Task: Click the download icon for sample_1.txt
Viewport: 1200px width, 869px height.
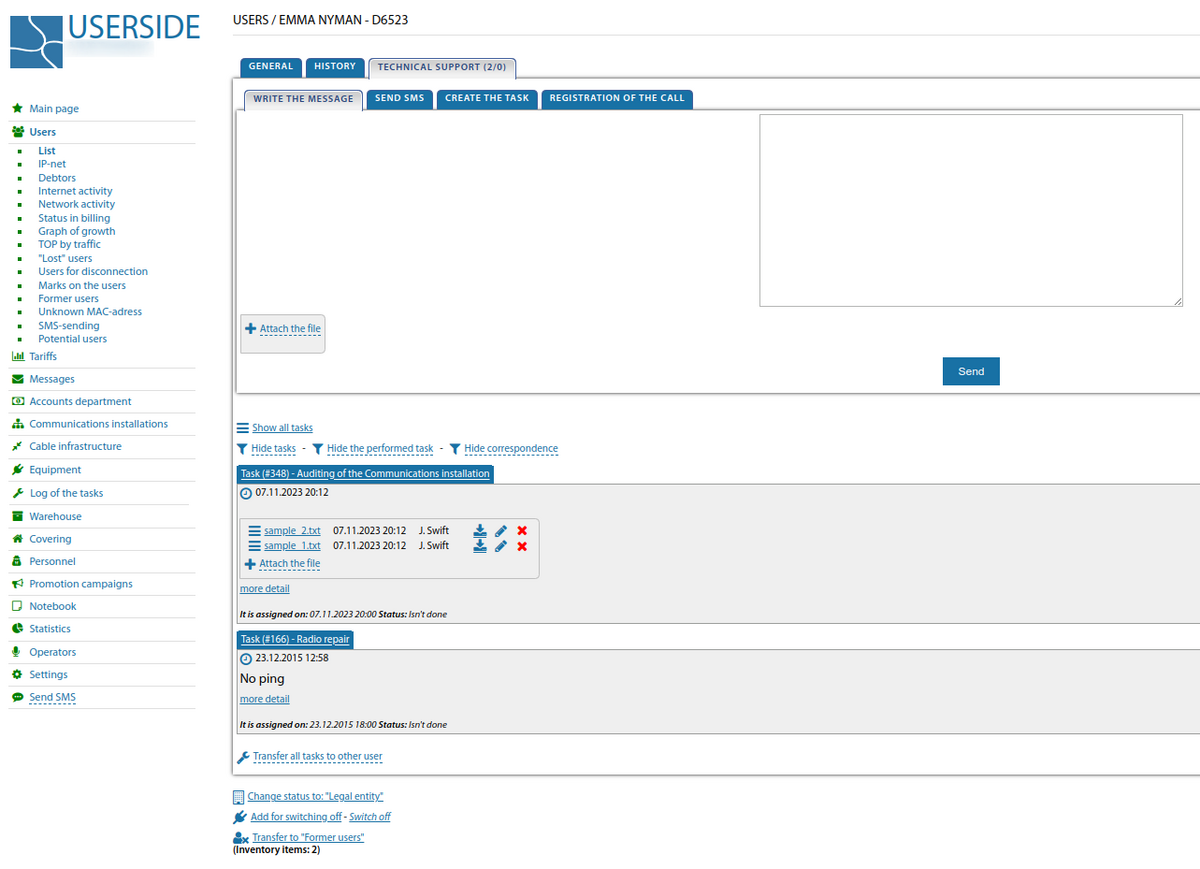Action: pyautogui.click(x=480, y=546)
